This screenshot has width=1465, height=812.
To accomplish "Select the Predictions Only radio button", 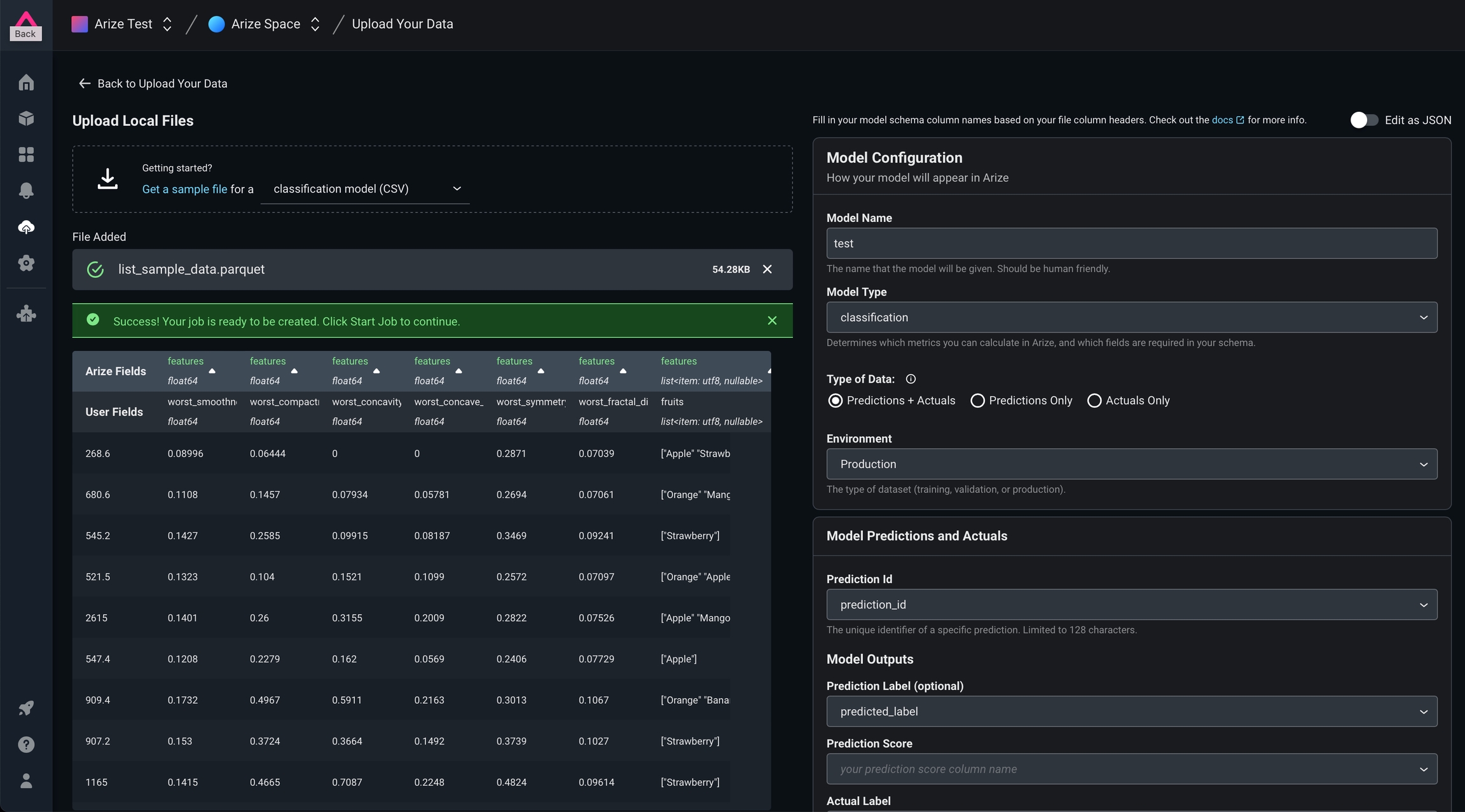I will pos(977,401).
